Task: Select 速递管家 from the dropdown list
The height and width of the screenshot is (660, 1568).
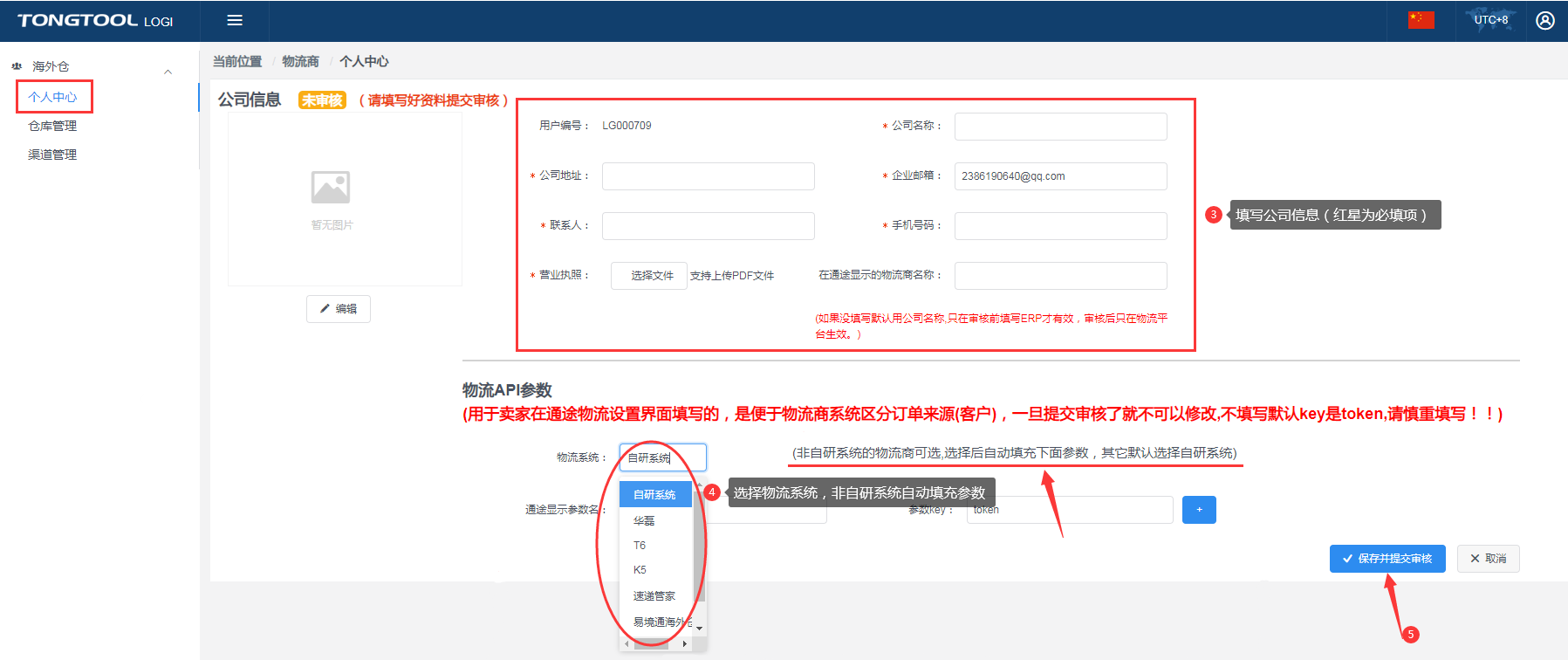Action: (656, 596)
